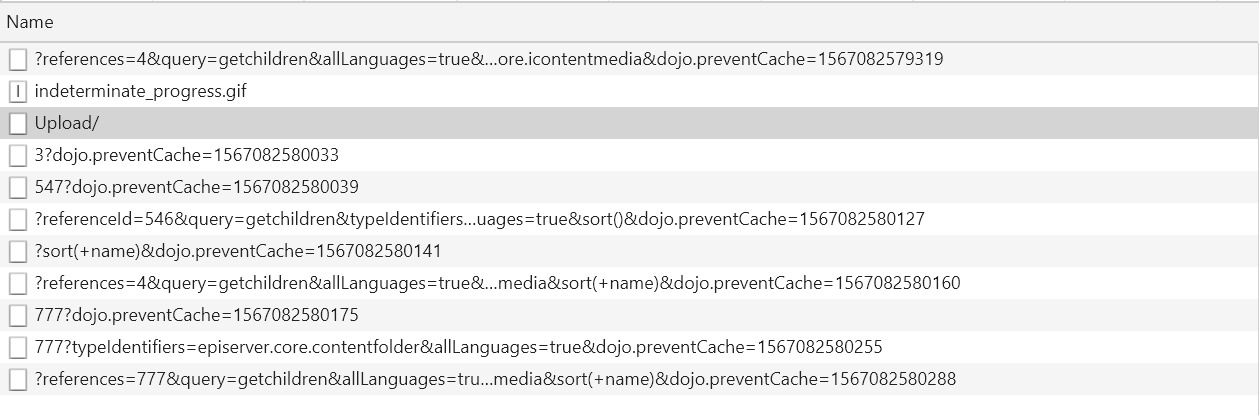The height and width of the screenshot is (415, 1259).
Task: Click the file icon next to 547?dojo.preventCache request
Action: tap(18, 188)
